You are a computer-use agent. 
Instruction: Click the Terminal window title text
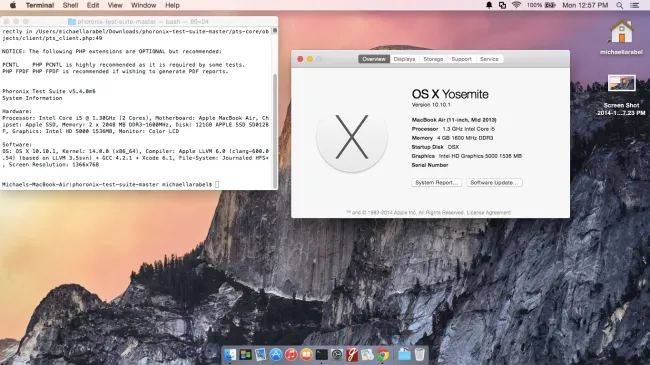pyautogui.click(x=143, y=22)
